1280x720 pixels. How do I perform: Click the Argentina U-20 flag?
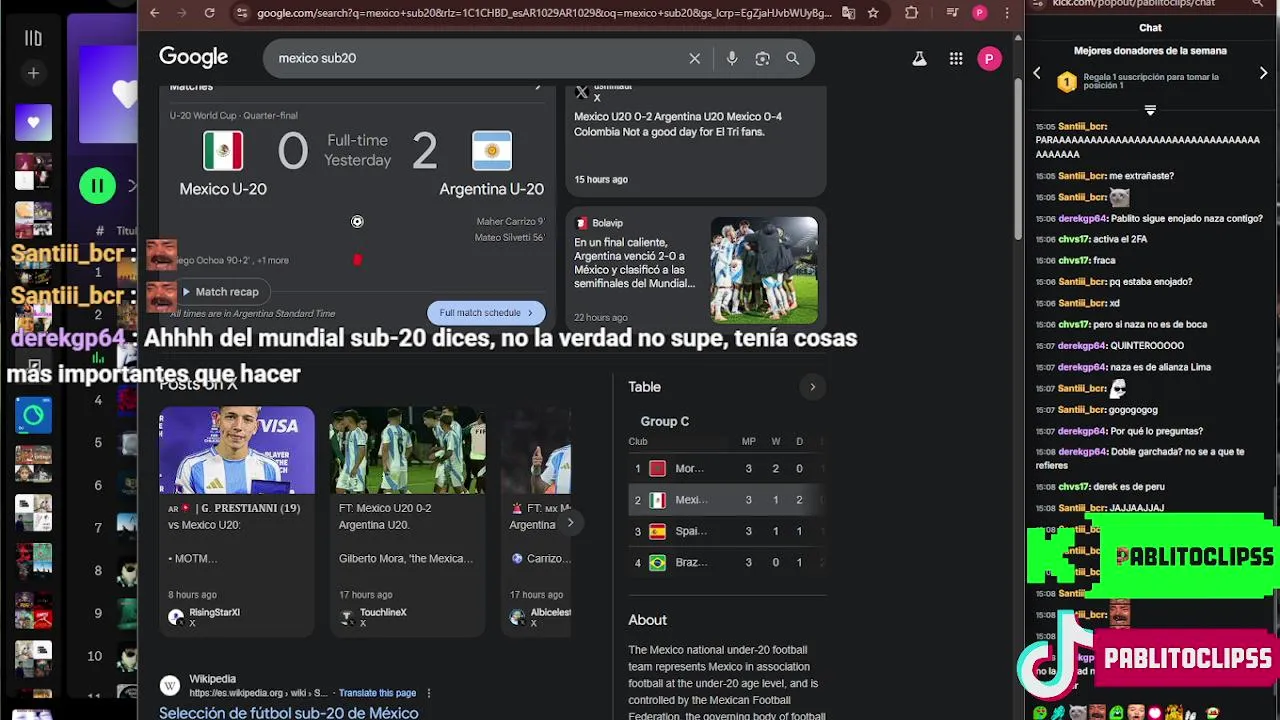(491, 151)
